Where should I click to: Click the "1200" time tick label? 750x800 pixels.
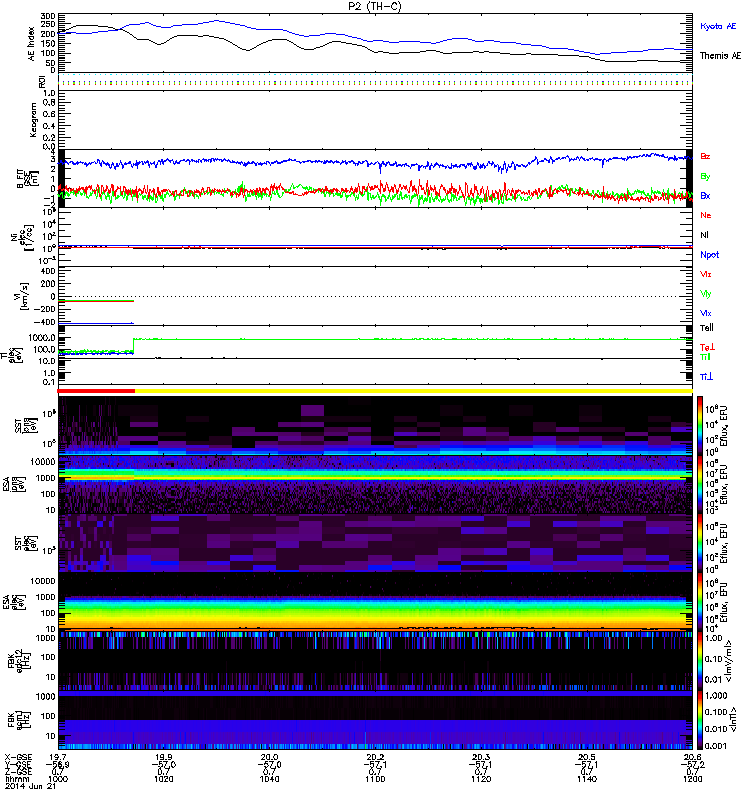pos(692,779)
